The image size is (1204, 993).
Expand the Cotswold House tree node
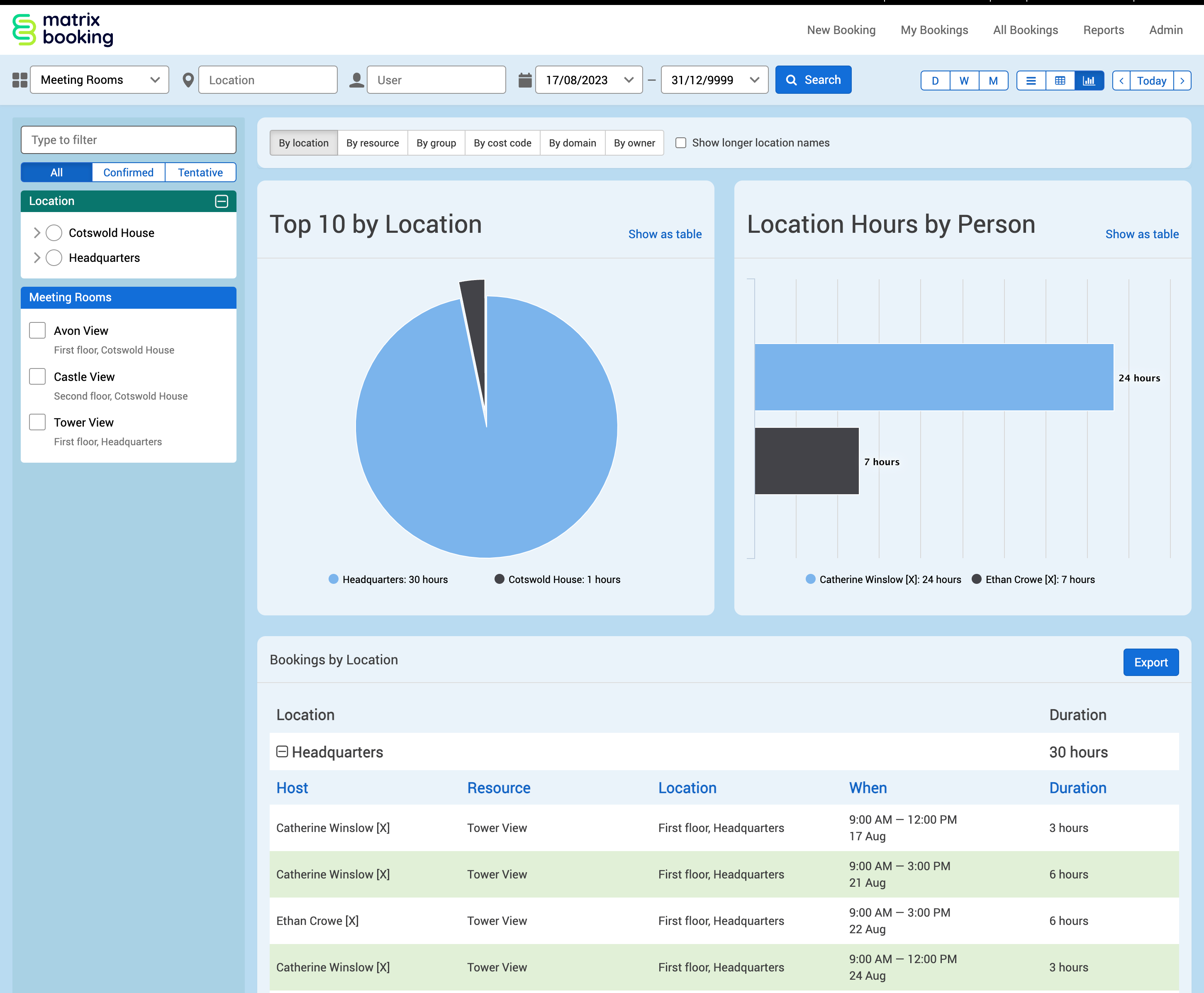click(x=37, y=233)
